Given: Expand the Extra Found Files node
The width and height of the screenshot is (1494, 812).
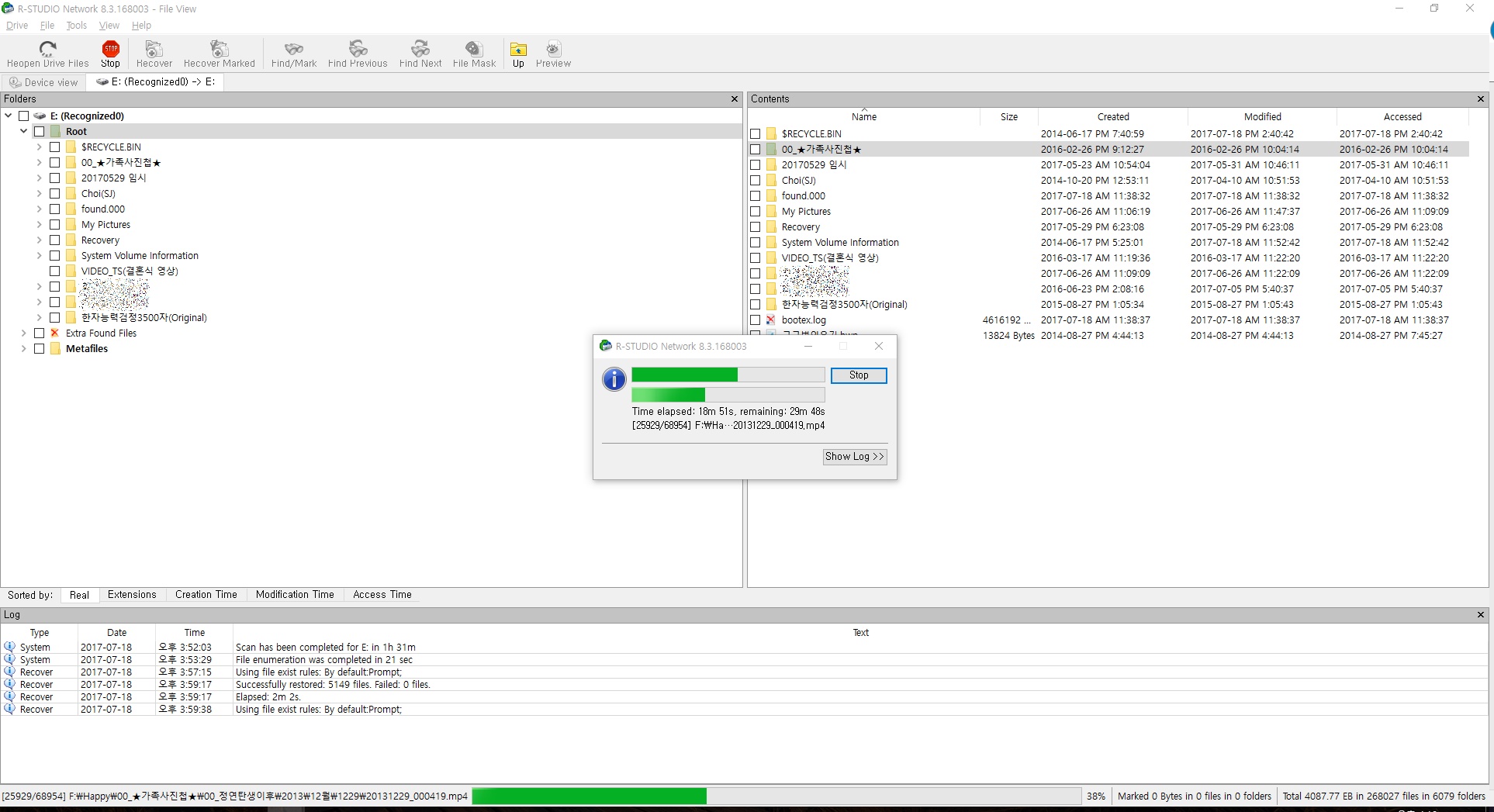Looking at the screenshot, I should pyautogui.click(x=24, y=333).
